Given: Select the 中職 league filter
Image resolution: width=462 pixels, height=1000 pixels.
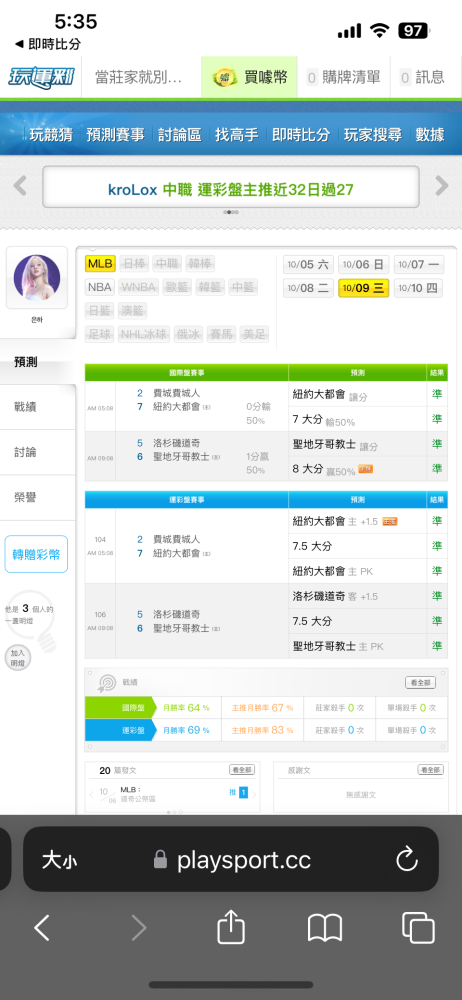Looking at the screenshot, I should tap(167, 264).
